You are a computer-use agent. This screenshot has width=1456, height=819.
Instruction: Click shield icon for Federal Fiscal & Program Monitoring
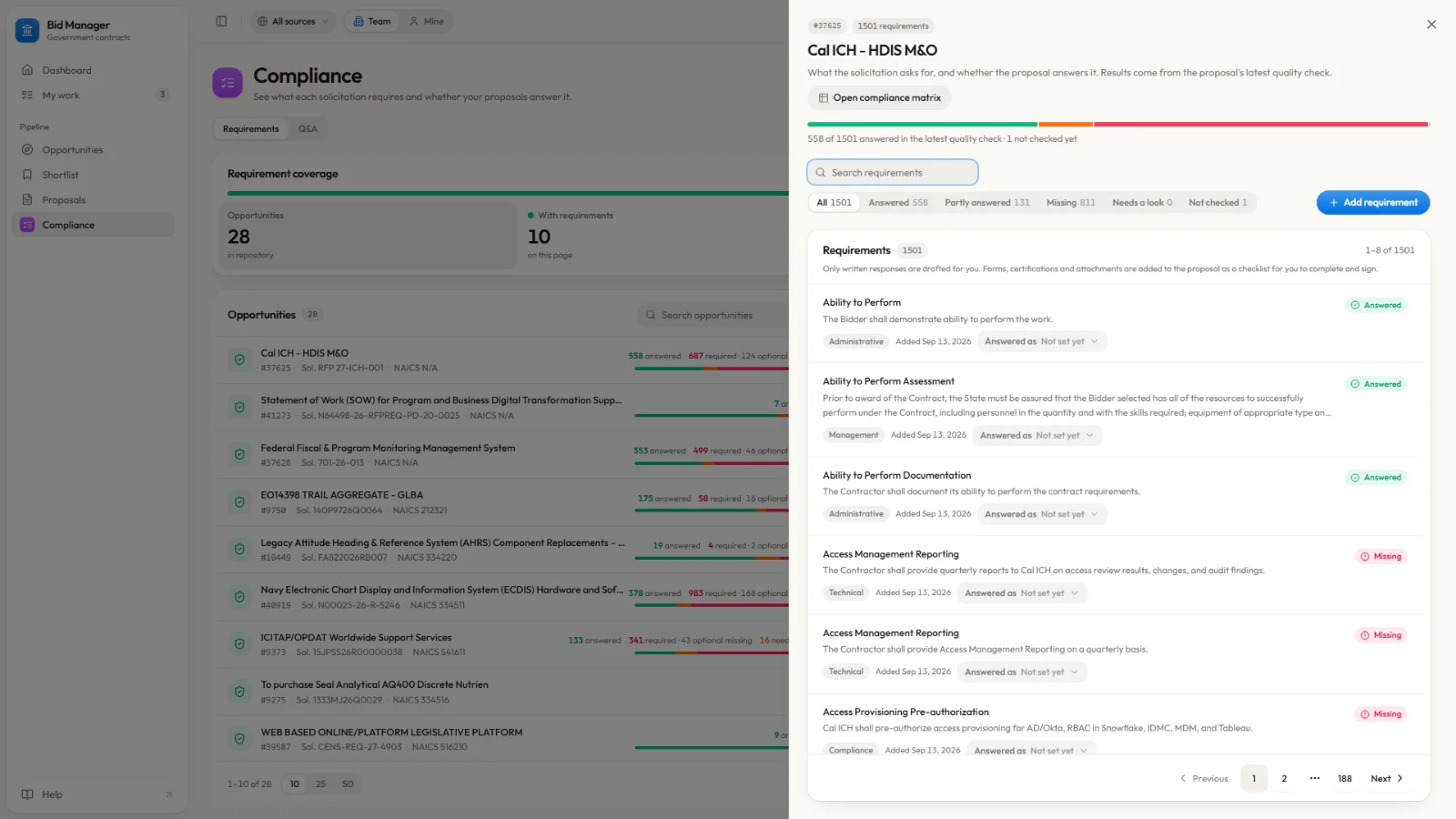pos(239,454)
